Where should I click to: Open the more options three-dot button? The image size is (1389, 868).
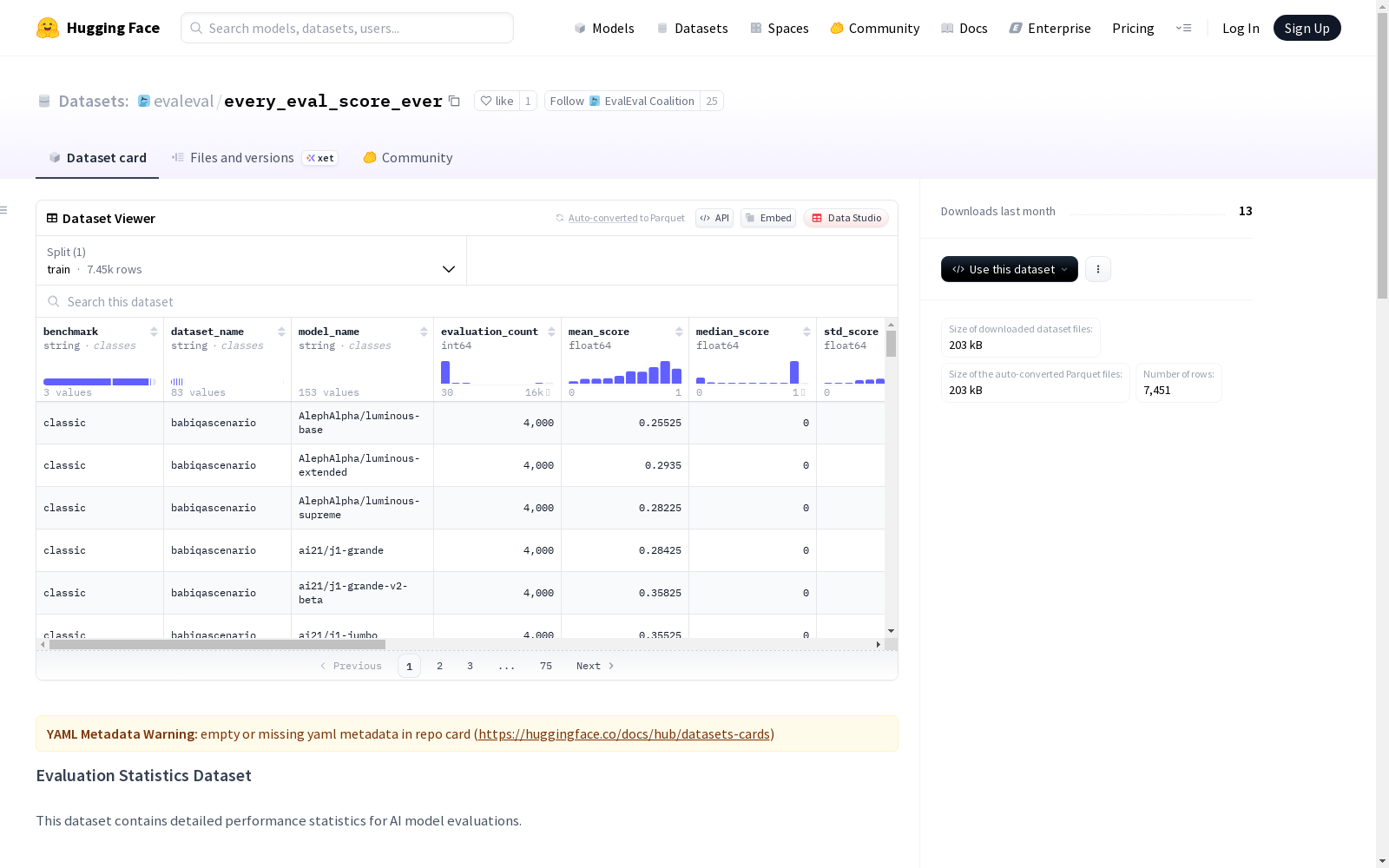pos(1098,269)
